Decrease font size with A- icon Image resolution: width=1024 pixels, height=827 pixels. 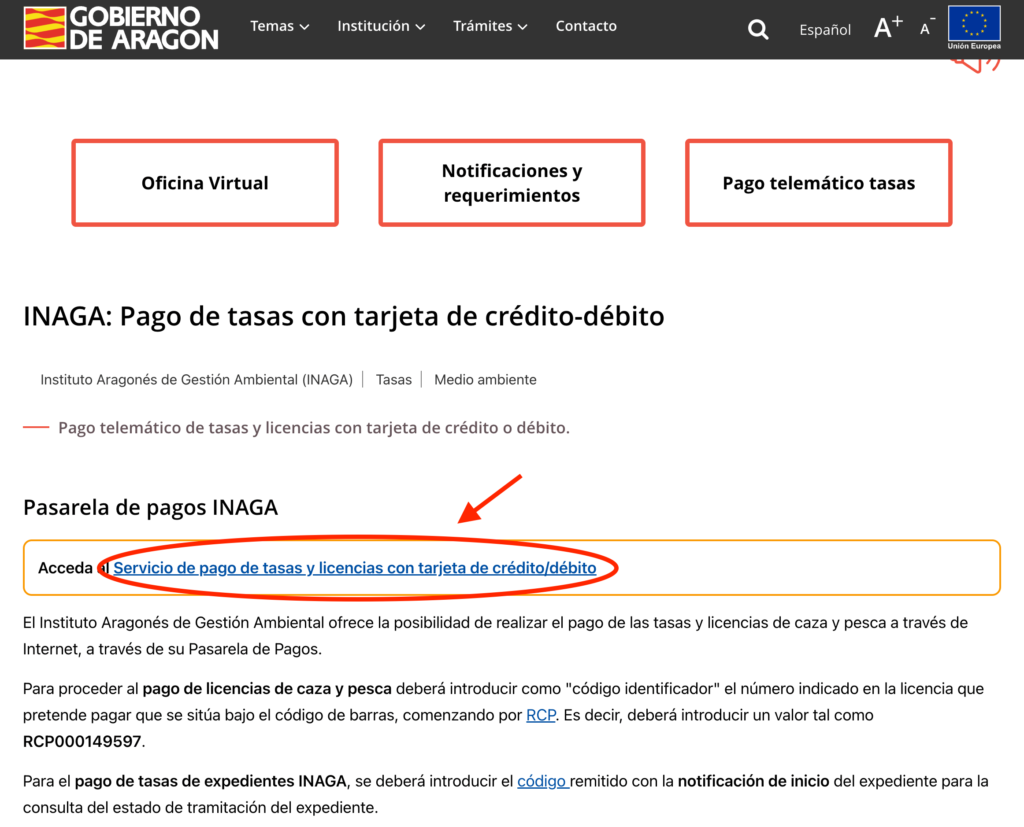pos(927,27)
